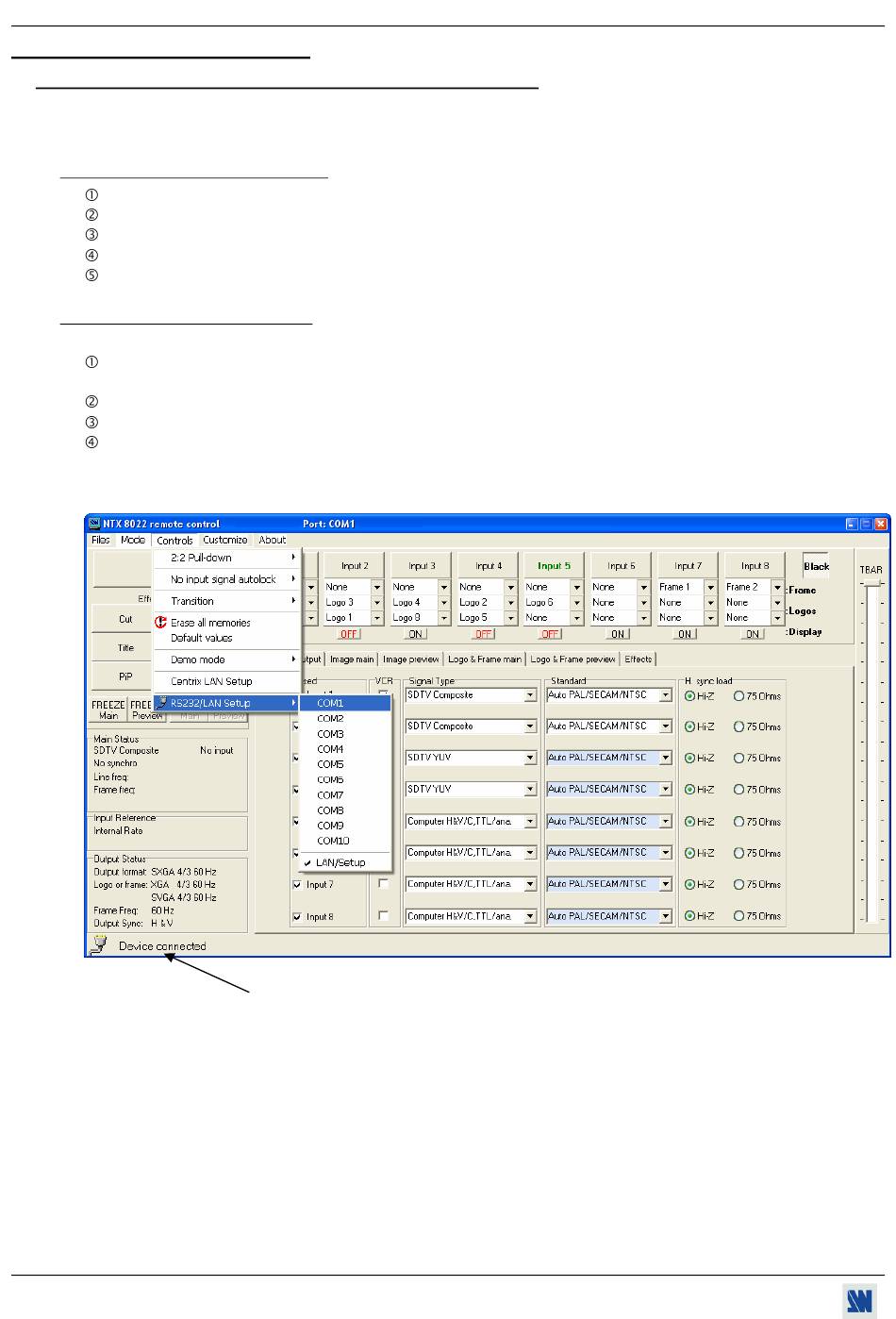This screenshot has width=896, height=1319.
Task: Open the Logo & Frame preview tab
Action: click(573, 659)
